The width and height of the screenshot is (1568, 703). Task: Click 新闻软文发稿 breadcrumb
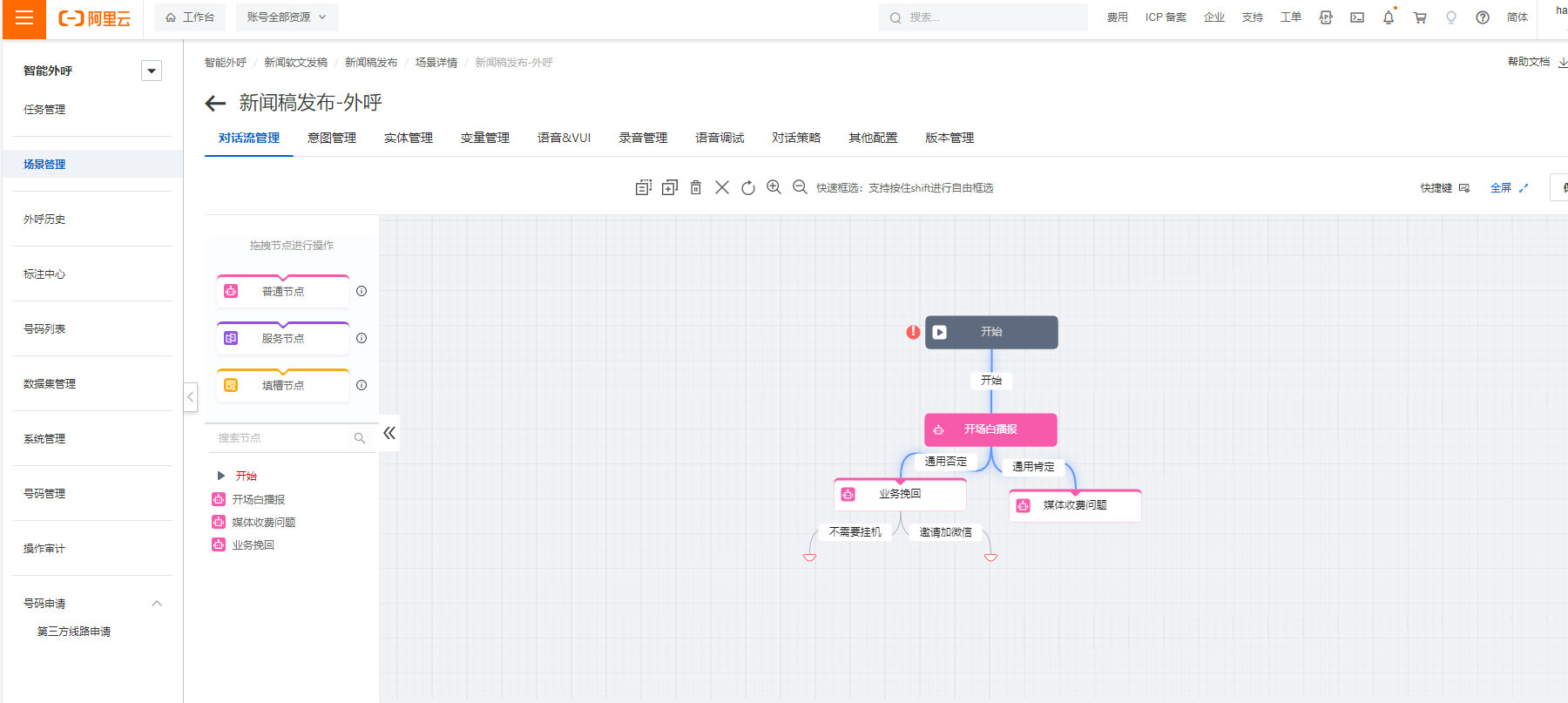tap(296, 63)
